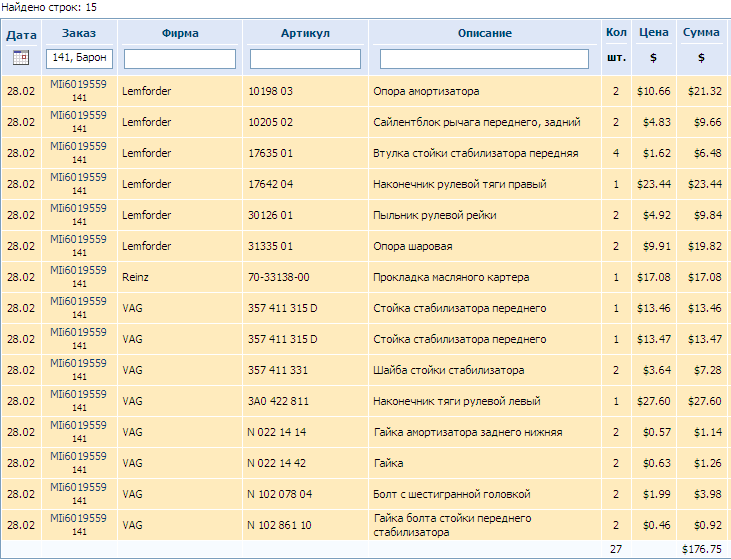The image size is (731, 560).
Task: Click the Сумма column header
Action: pos(701,33)
